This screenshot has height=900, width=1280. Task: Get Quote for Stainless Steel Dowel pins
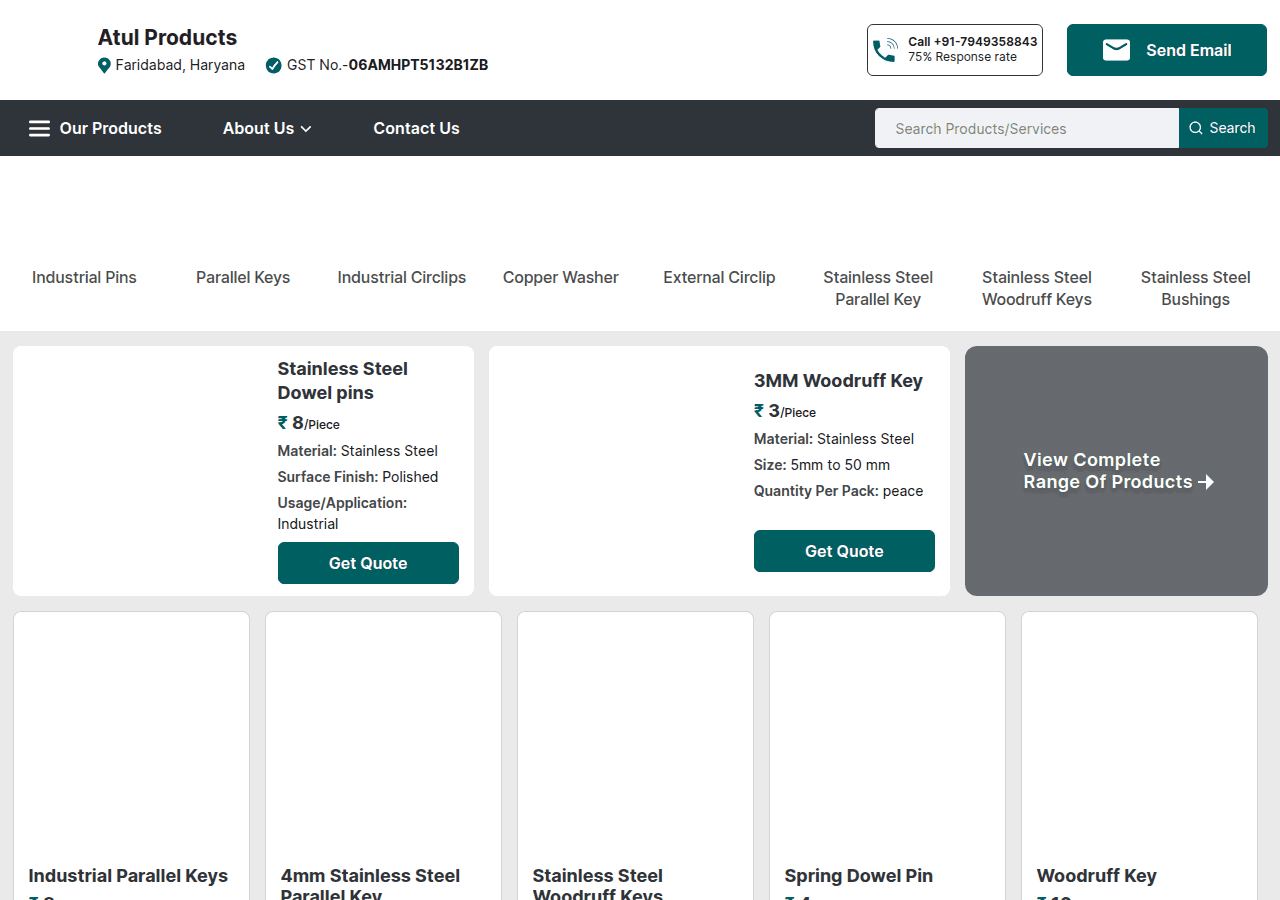tap(368, 563)
